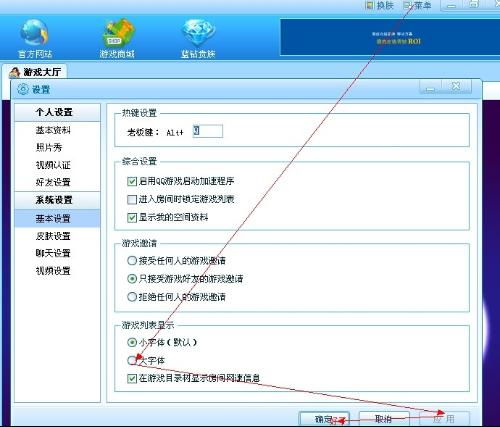Image resolution: width=500 pixels, height=427 pixels.
Task: Click the 游戏列表显示 group label
Action: (148, 325)
